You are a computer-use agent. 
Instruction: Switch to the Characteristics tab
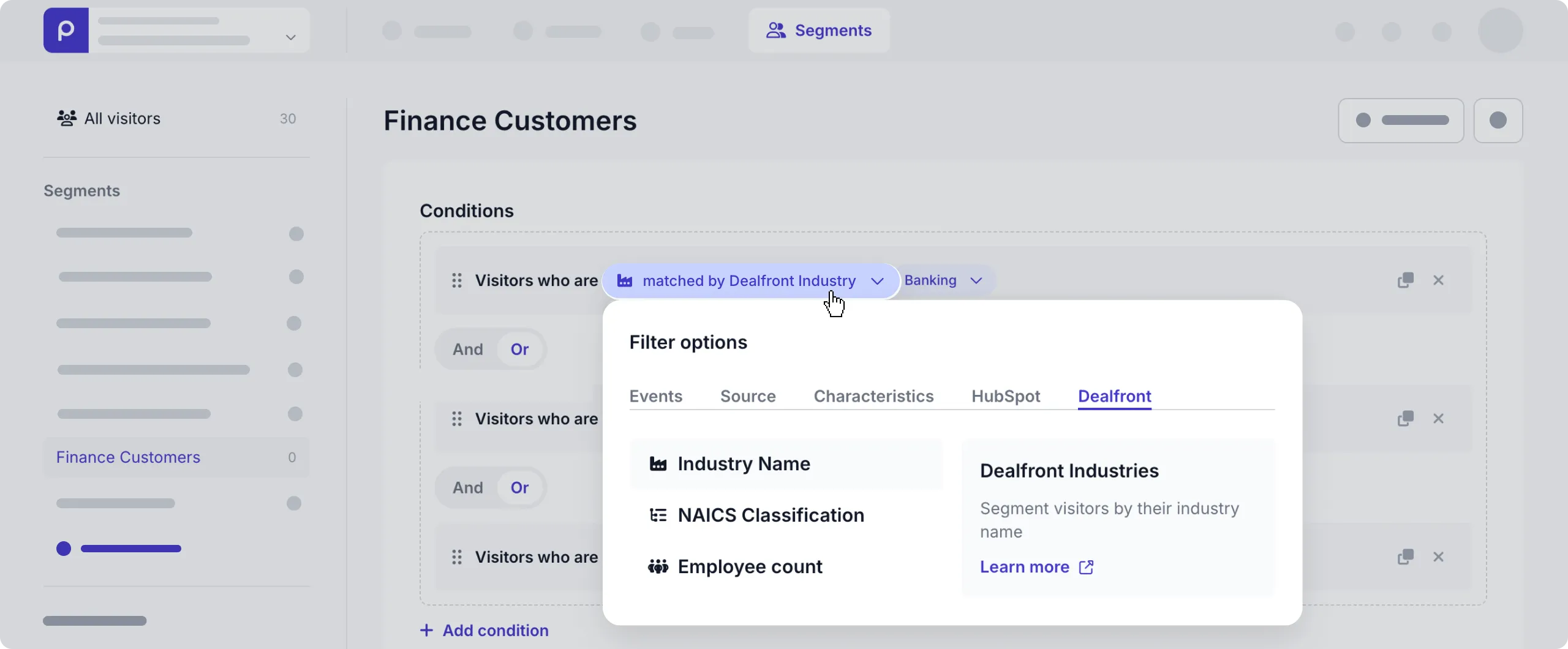pos(873,396)
